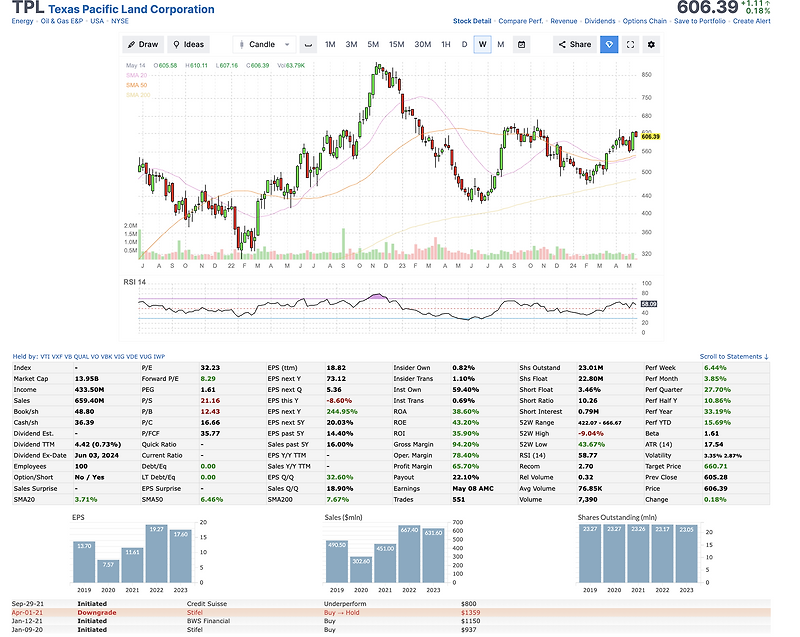800x637 pixels.
Task: Click the Credit Suisse analyst rating row
Action: click(x=391, y=604)
